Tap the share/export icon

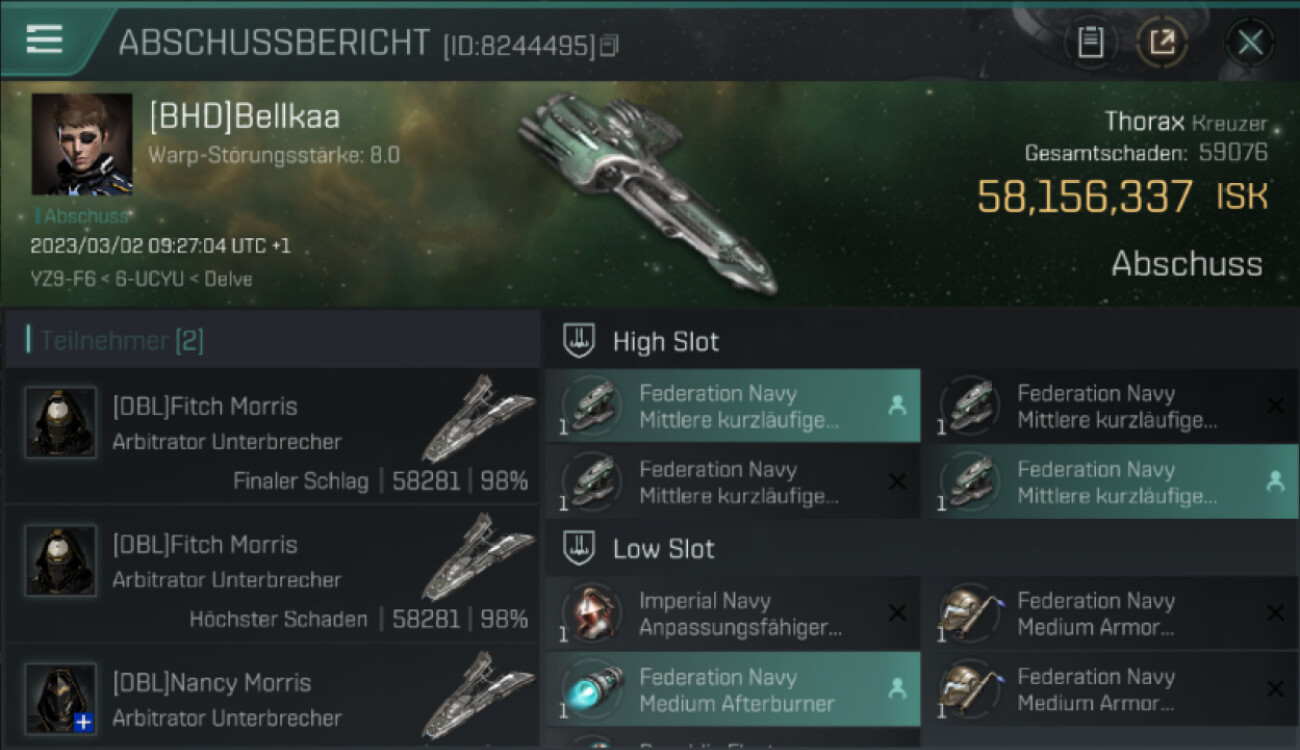tap(1162, 43)
